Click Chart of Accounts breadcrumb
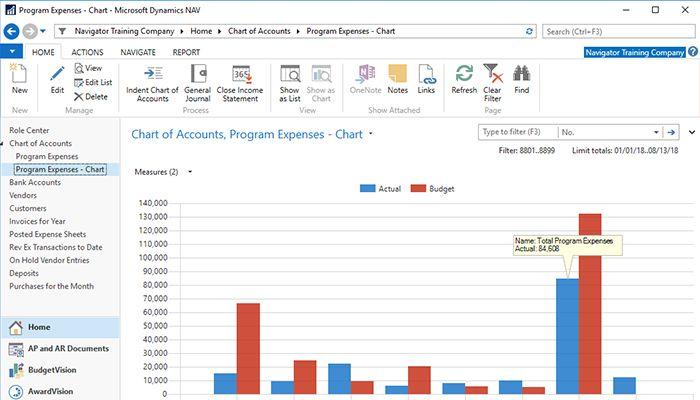 [259, 31]
